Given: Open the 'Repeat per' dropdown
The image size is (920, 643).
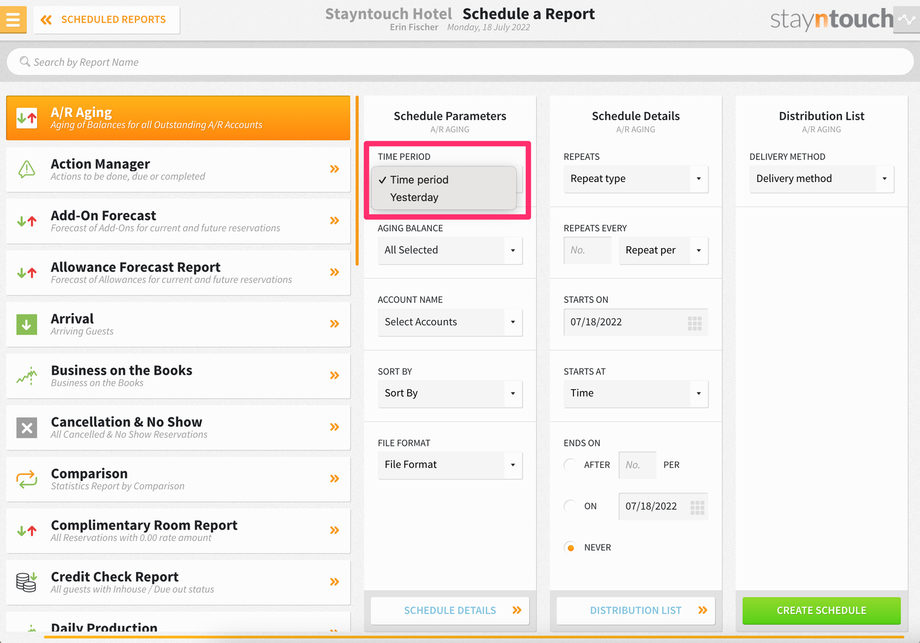Looking at the screenshot, I should [664, 251].
